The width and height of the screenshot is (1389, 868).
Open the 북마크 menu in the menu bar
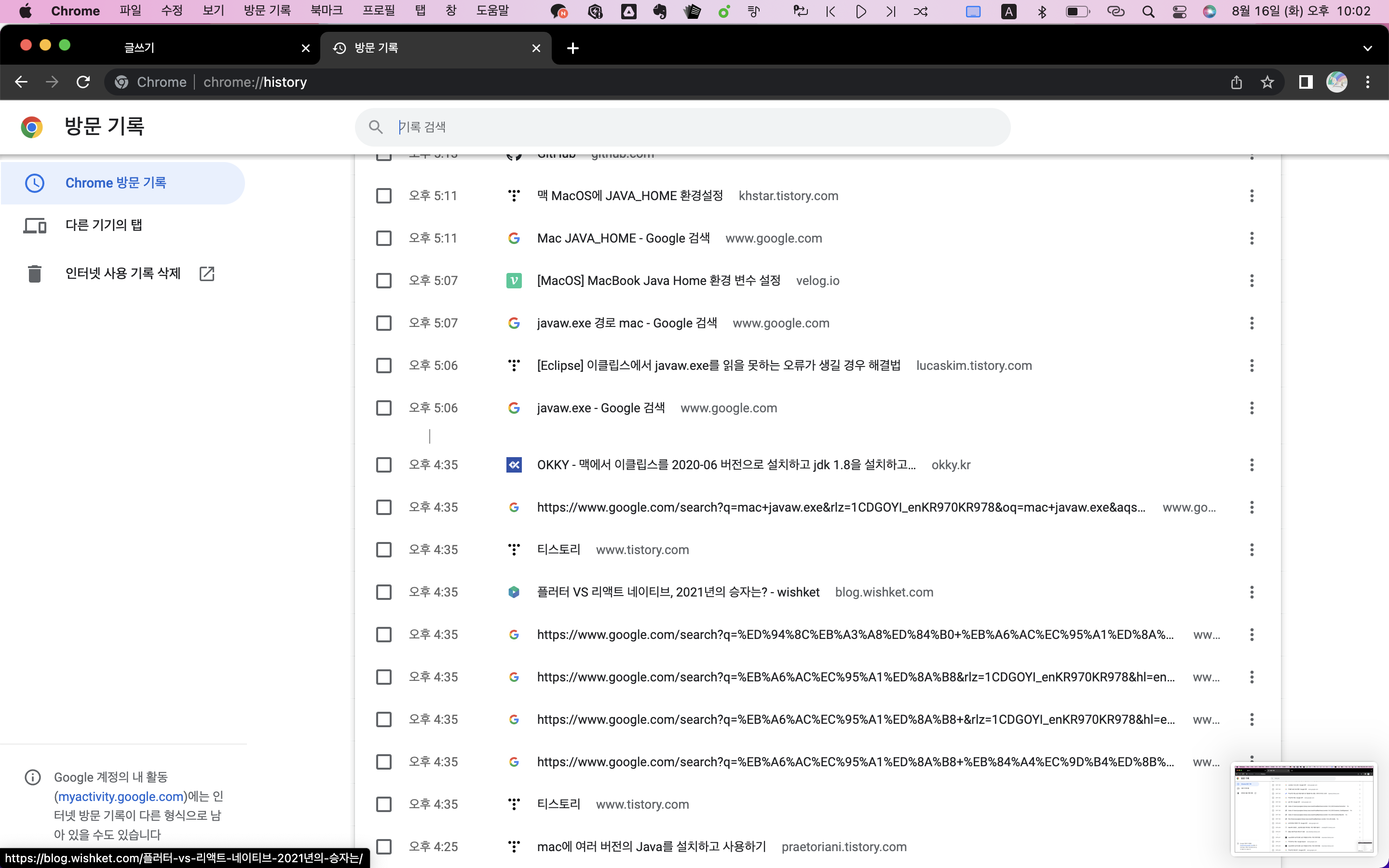click(x=326, y=11)
